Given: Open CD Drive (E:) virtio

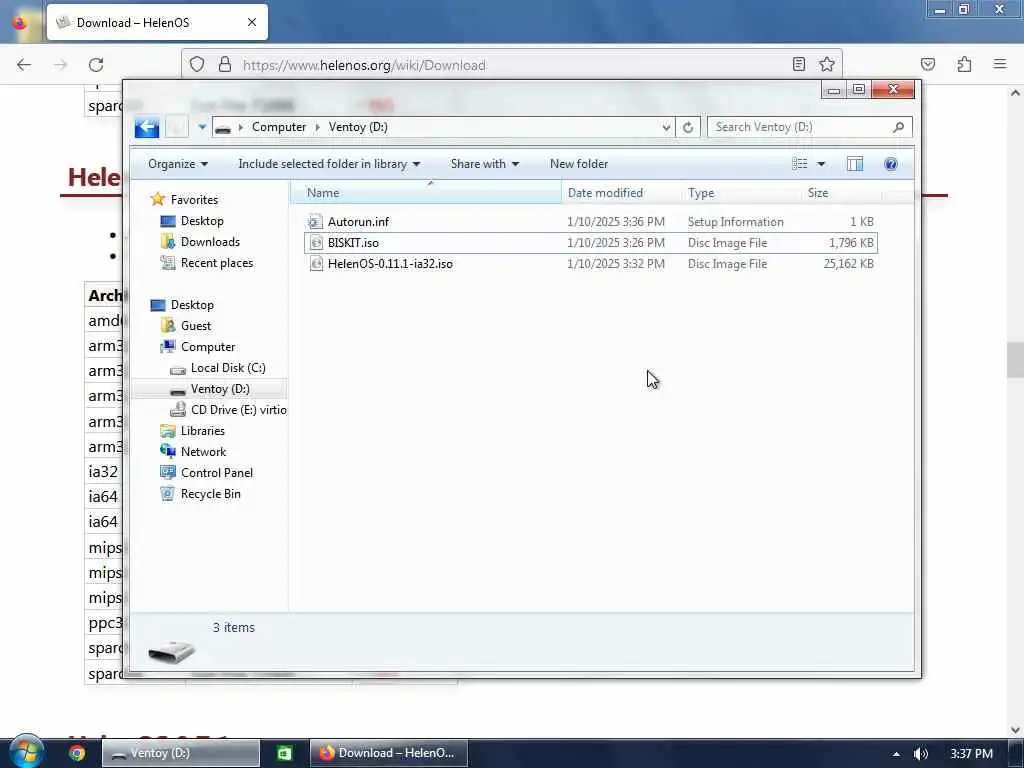Looking at the screenshot, I should click(x=238, y=410).
